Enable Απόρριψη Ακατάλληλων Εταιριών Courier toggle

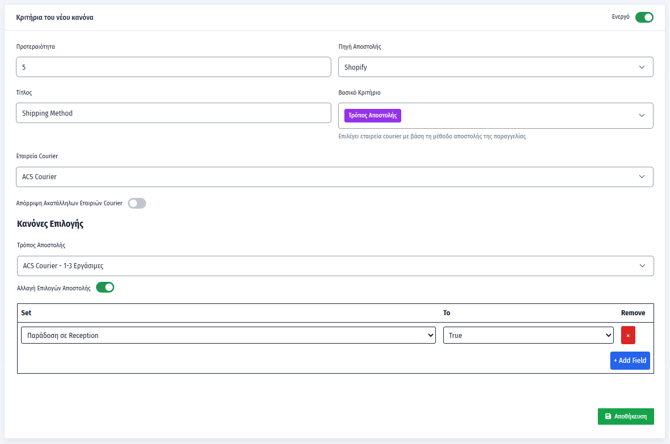pyautogui.click(x=137, y=203)
